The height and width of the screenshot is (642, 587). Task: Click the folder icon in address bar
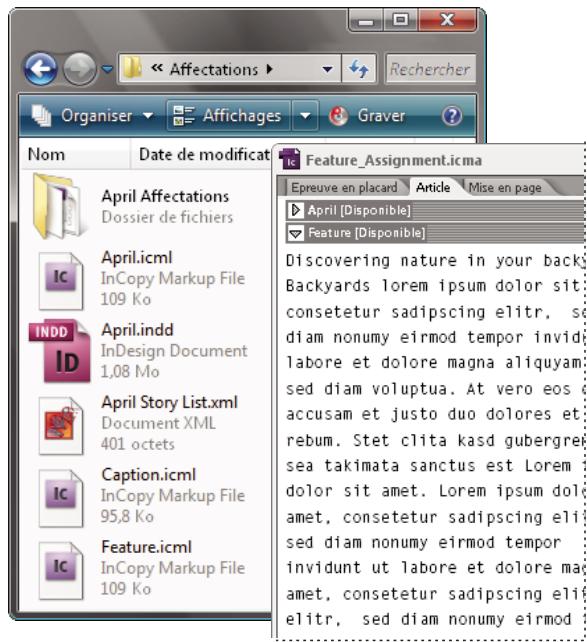tap(133, 68)
